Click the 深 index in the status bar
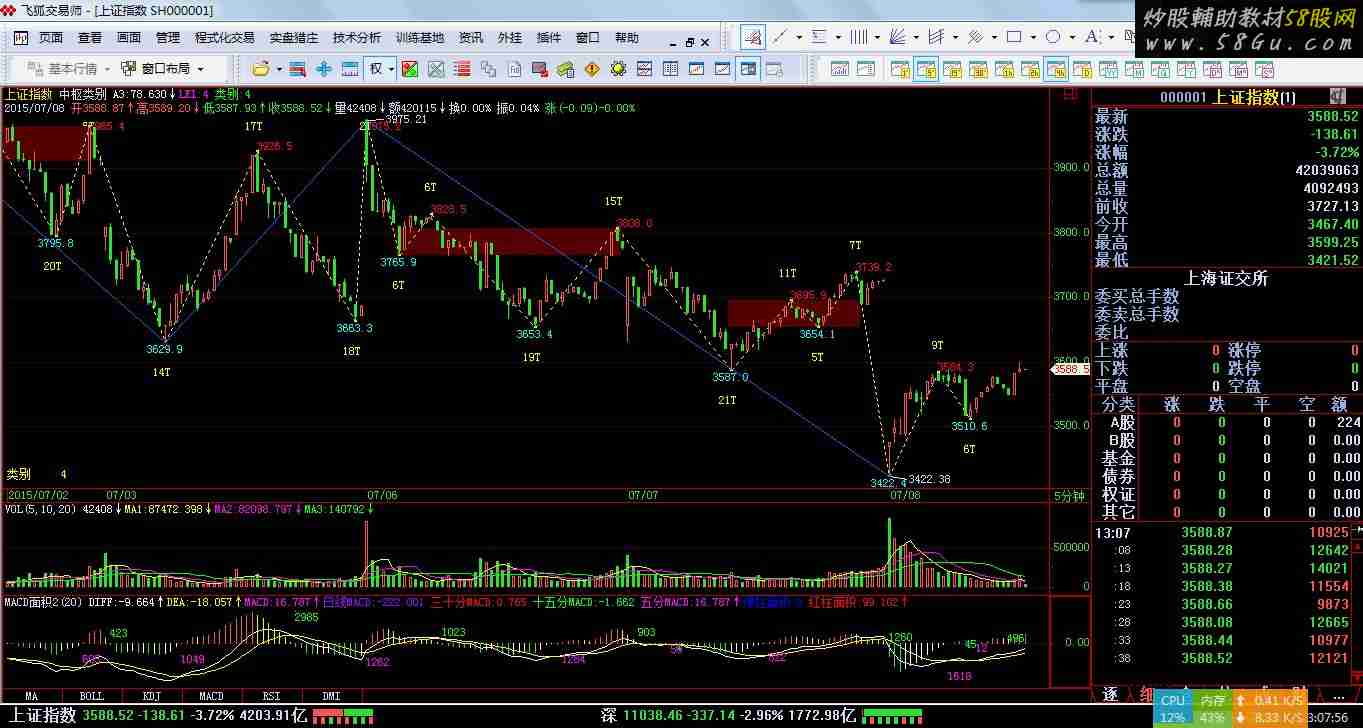This screenshot has height=728, width=1363. (x=609, y=715)
